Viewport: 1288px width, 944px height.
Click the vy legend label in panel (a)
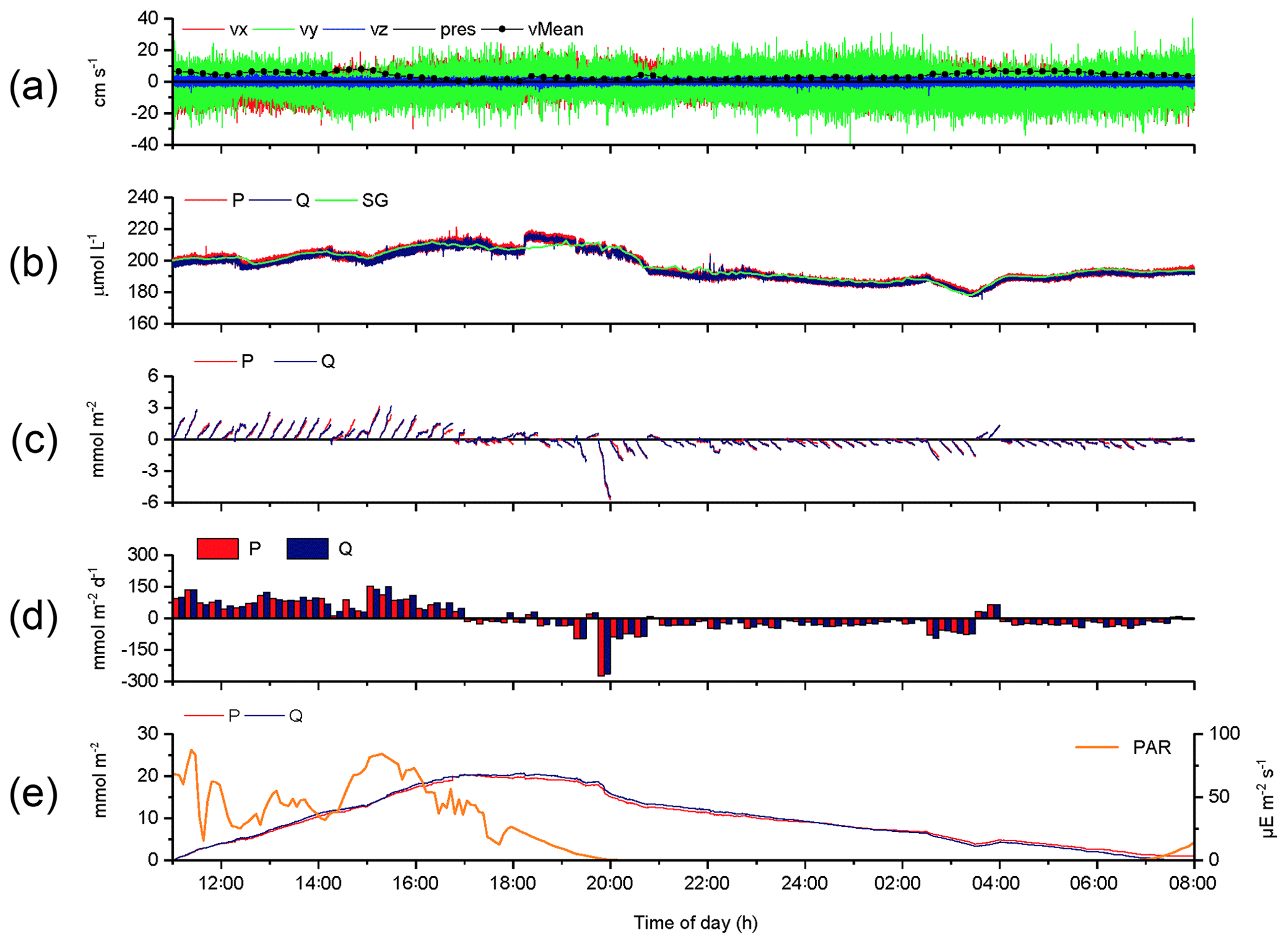click(x=308, y=29)
